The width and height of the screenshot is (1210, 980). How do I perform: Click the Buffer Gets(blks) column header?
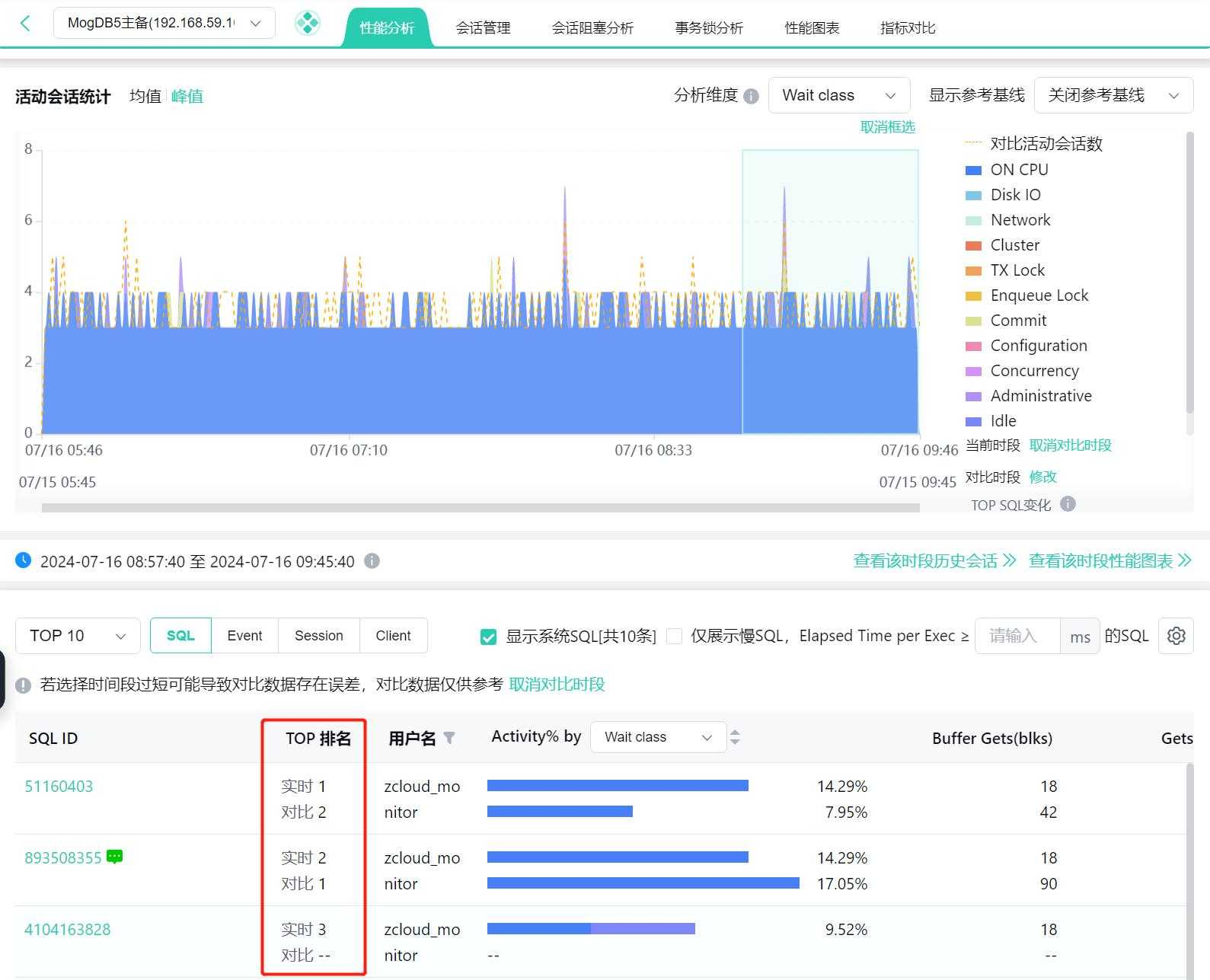tap(992, 738)
